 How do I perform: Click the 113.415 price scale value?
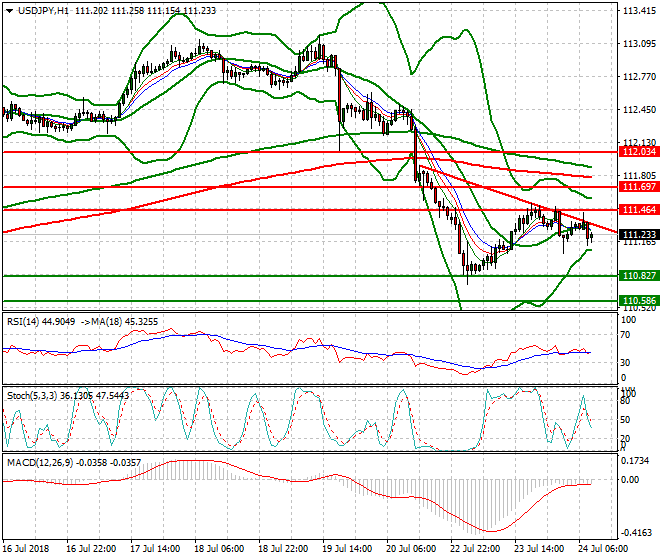click(x=639, y=11)
